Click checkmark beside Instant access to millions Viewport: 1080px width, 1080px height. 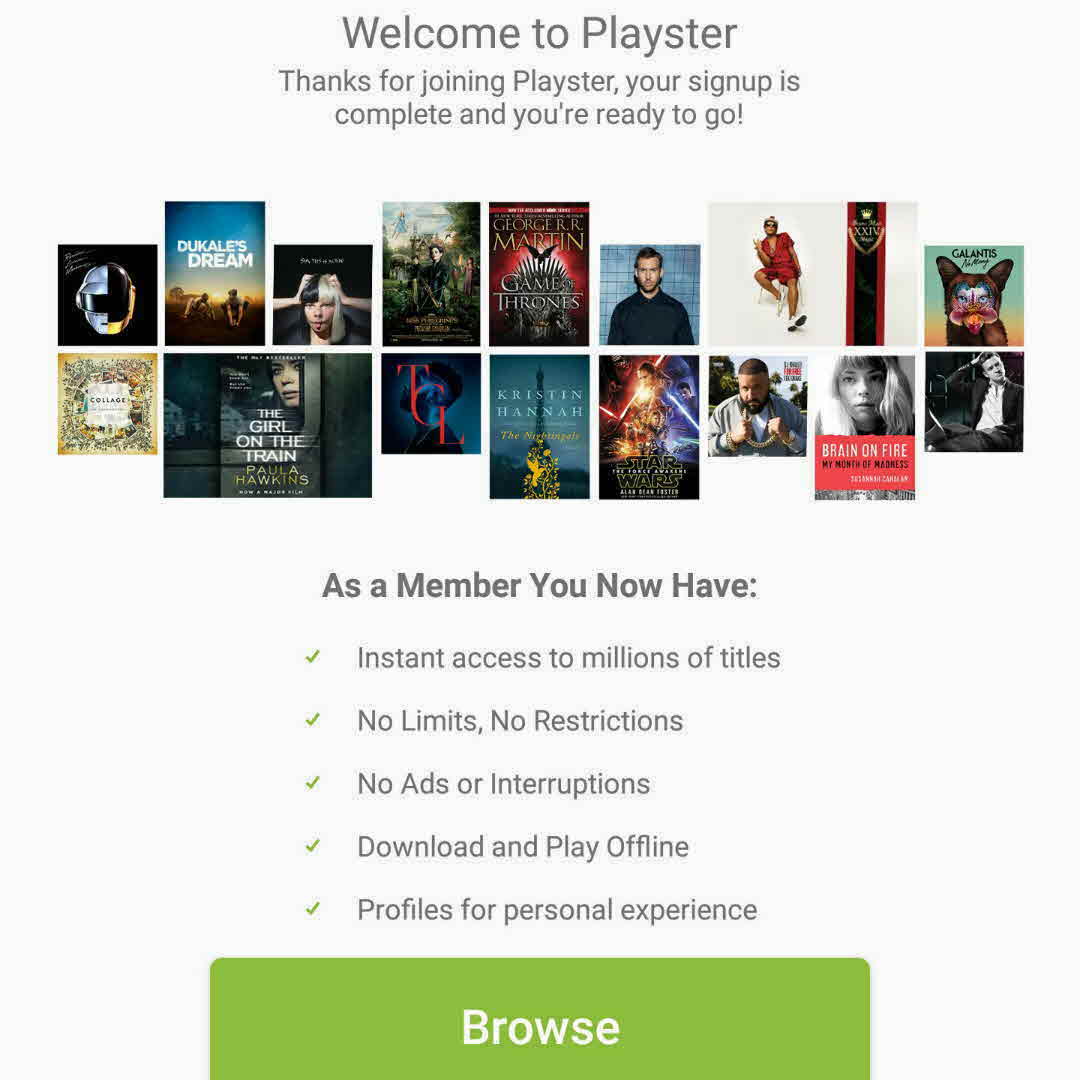click(313, 657)
